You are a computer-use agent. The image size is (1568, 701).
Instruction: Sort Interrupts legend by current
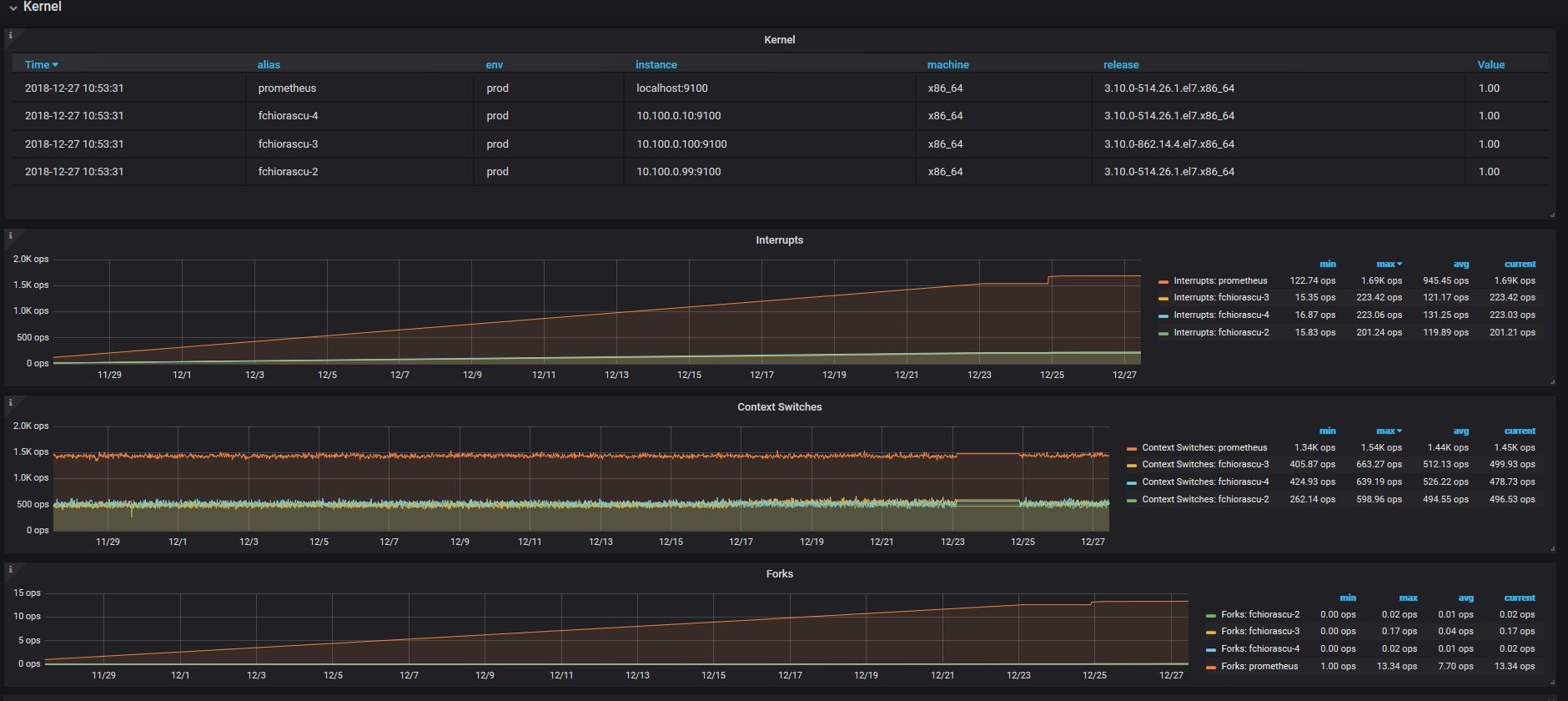pos(1520,264)
